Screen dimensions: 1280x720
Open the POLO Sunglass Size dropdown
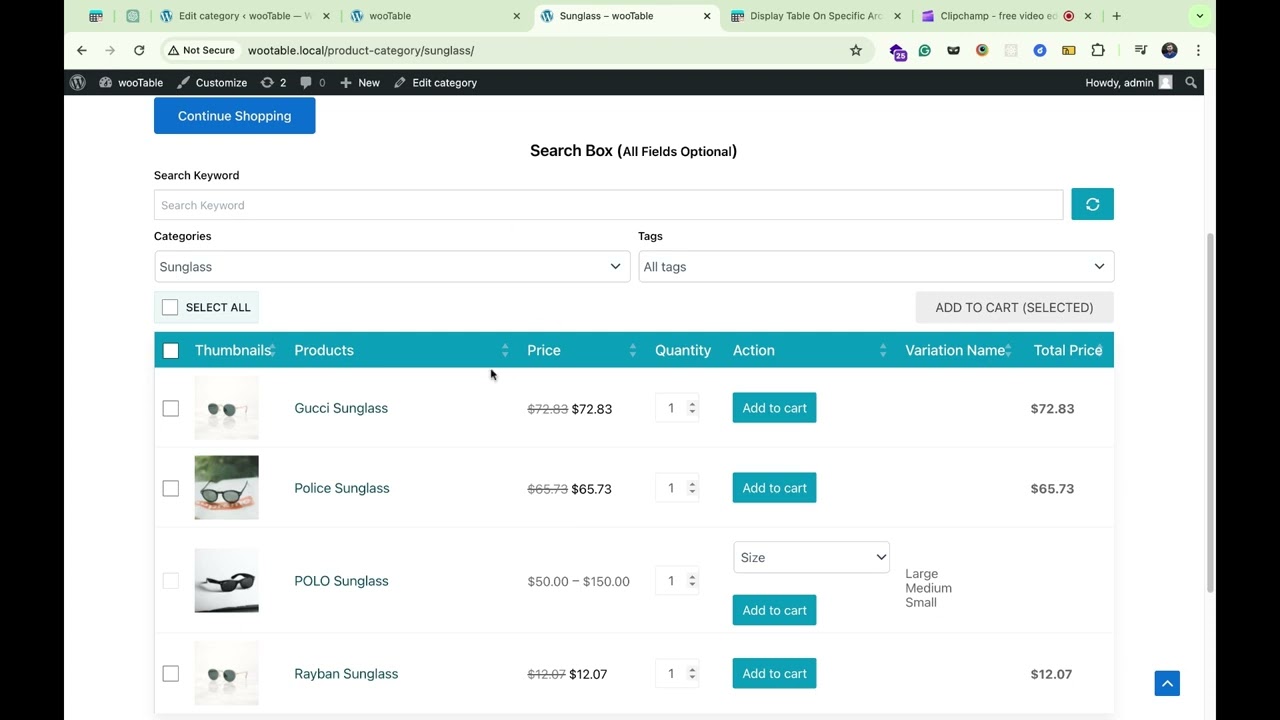(811, 557)
